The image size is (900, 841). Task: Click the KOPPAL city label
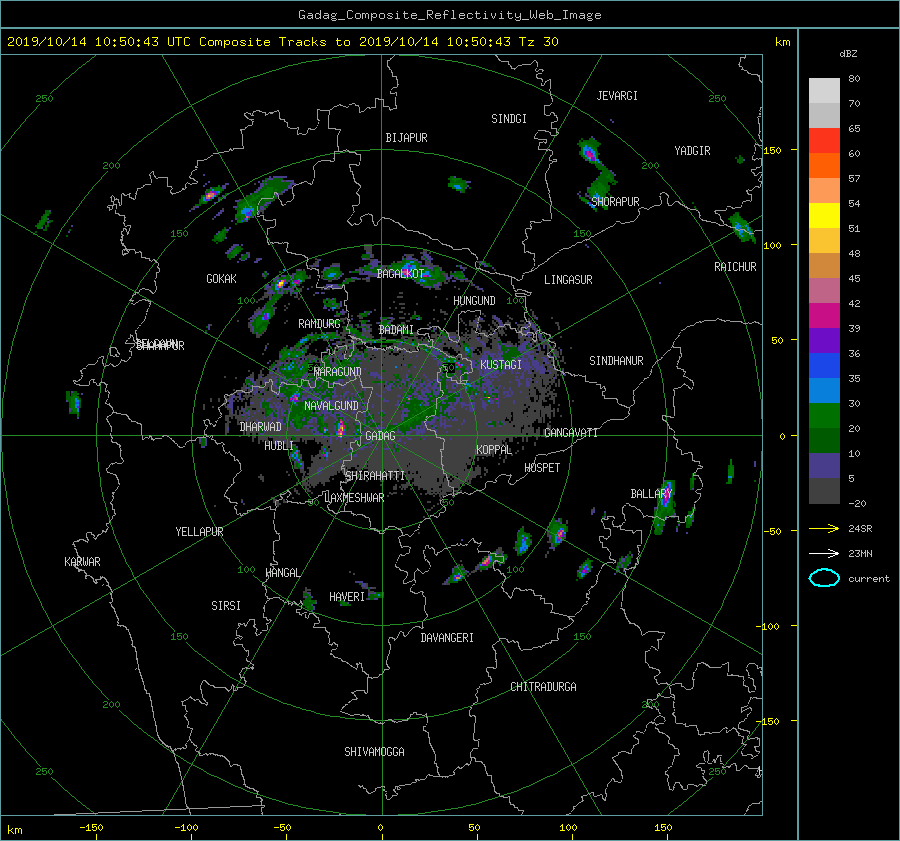[494, 449]
